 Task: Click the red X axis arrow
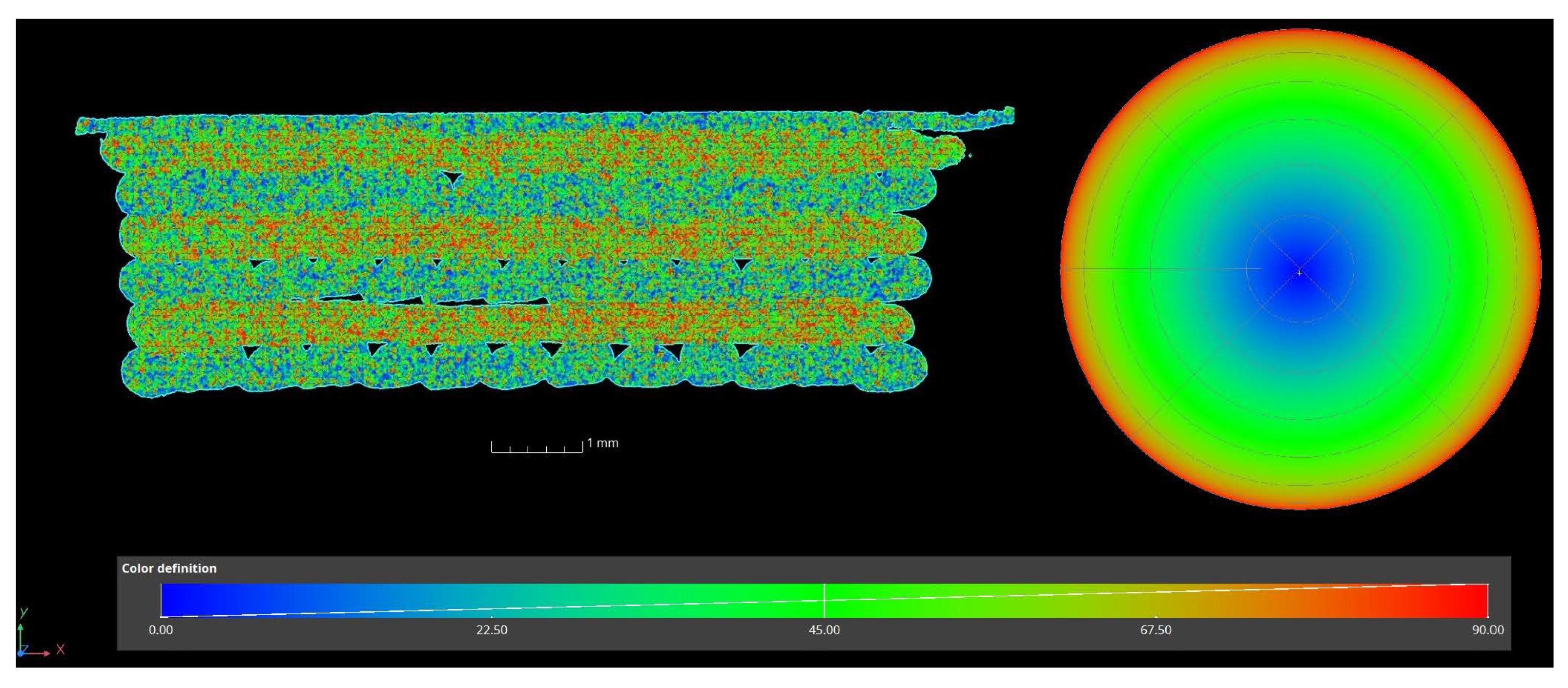(x=38, y=653)
